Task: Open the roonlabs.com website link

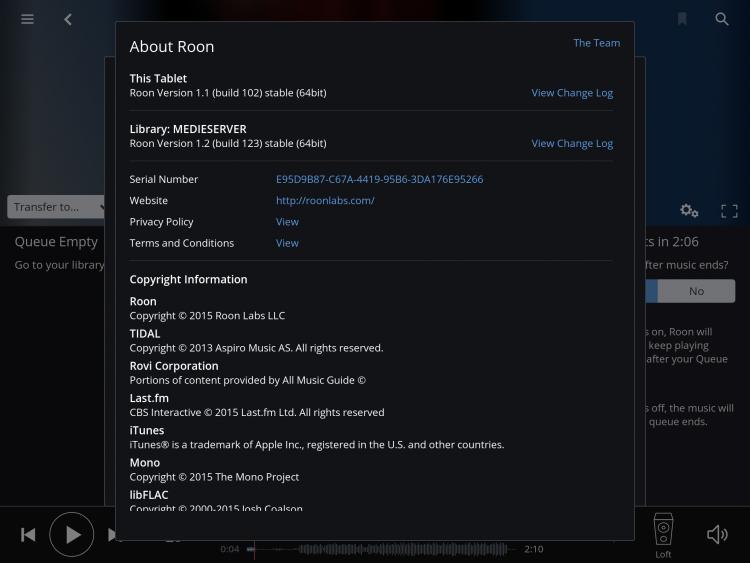Action: [x=325, y=200]
